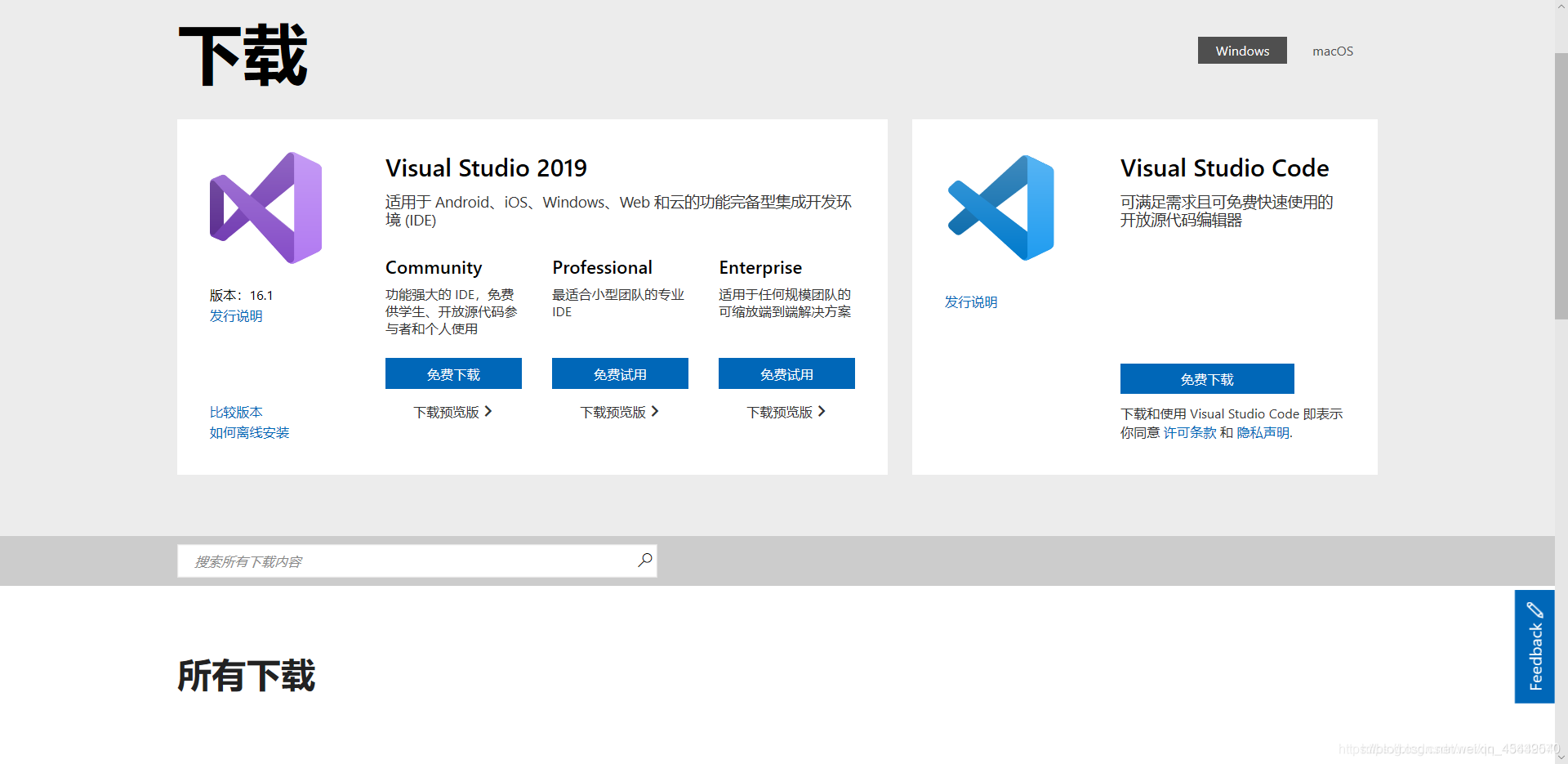Screen dimensions: 1568x764
Task: Click the Feedback side tab label
Action: point(1535,657)
